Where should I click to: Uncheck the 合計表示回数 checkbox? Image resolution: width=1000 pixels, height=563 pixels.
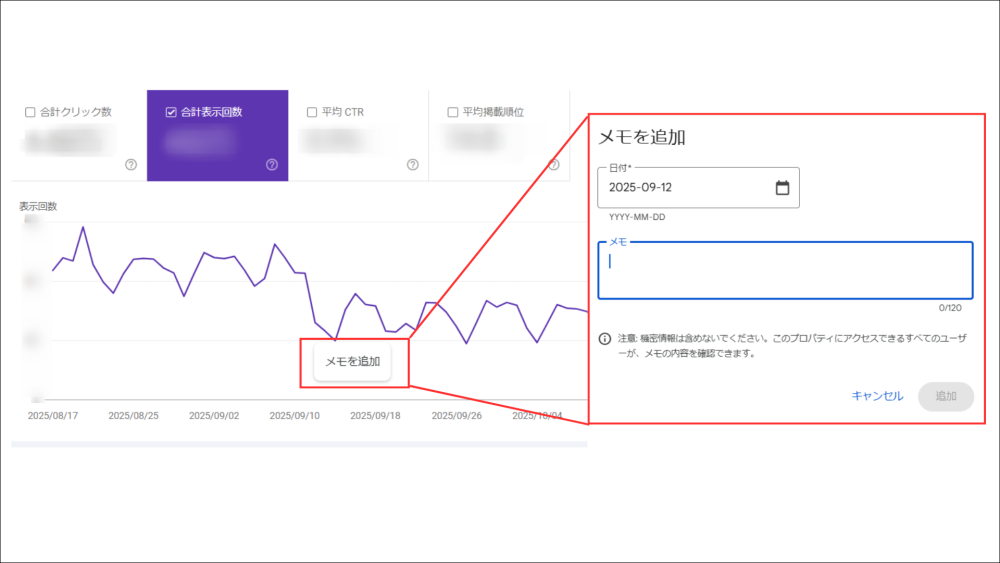click(x=171, y=112)
